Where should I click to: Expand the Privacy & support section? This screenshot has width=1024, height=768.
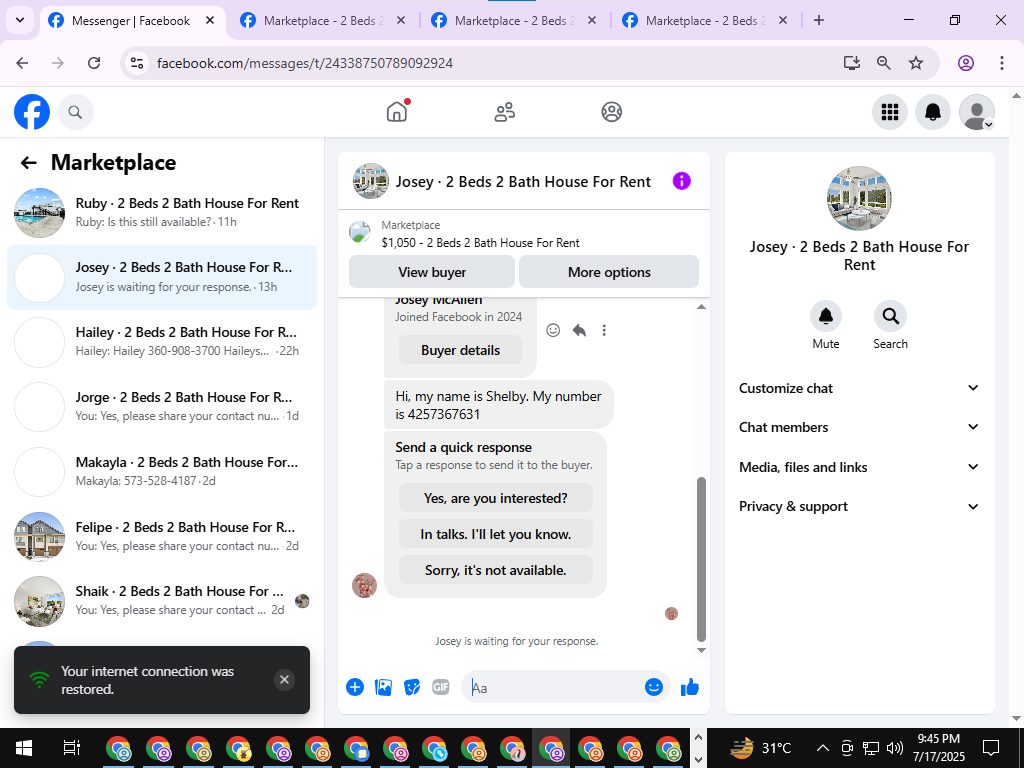click(x=859, y=506)
